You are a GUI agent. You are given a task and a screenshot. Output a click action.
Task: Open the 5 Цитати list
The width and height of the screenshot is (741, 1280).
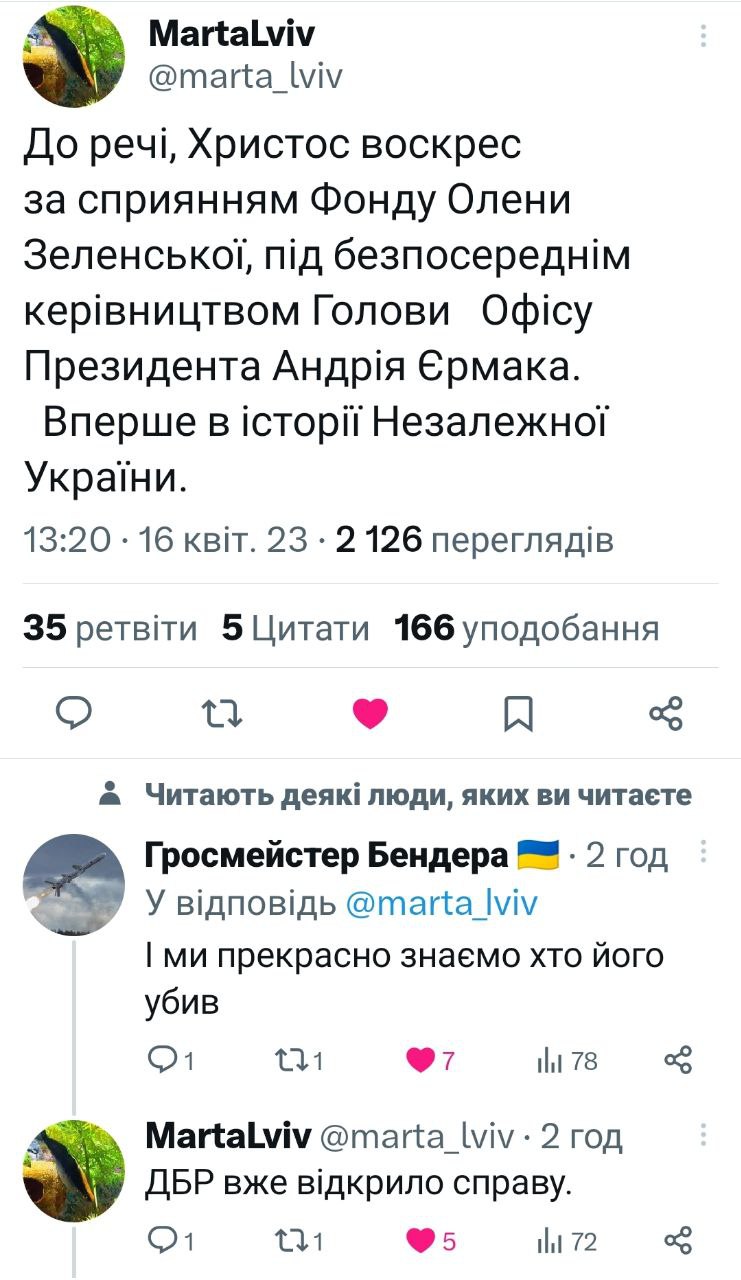(296, 628)
